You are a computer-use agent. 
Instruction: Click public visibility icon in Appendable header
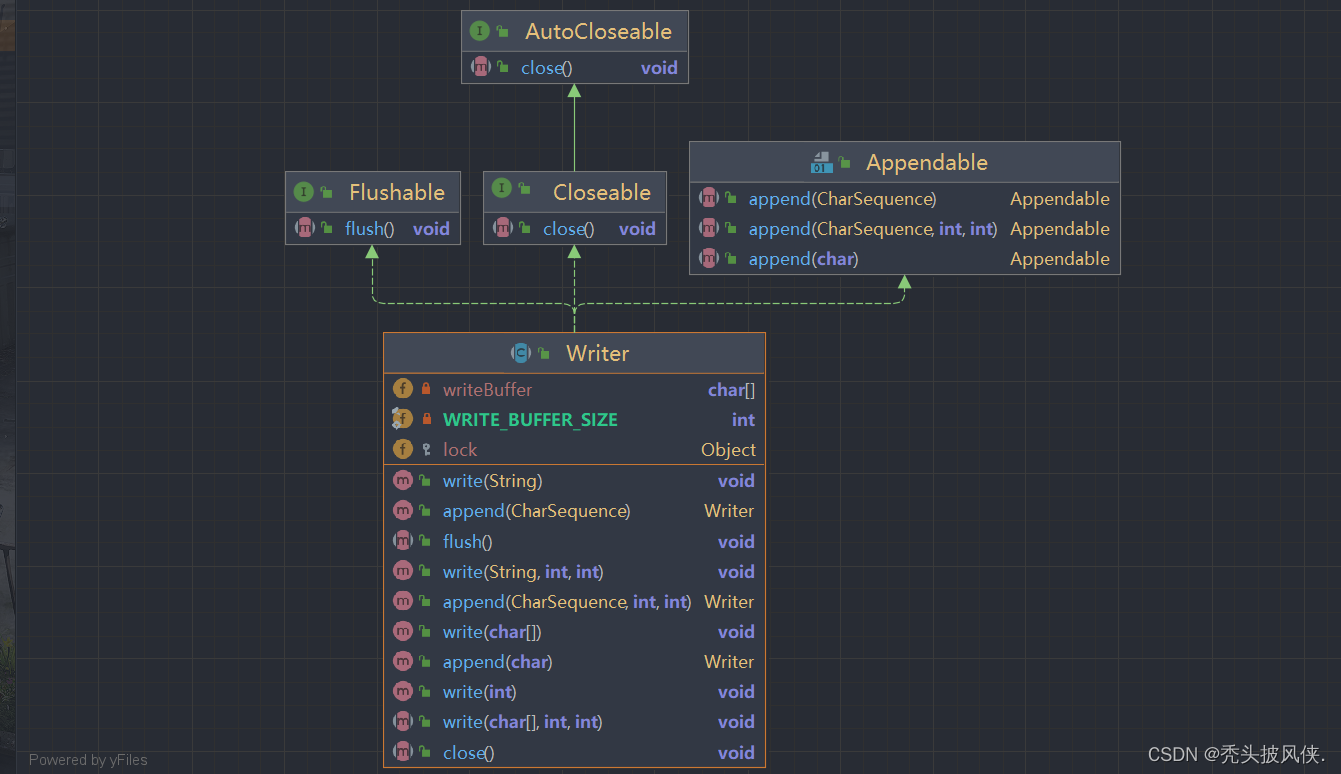click(845, 162)
